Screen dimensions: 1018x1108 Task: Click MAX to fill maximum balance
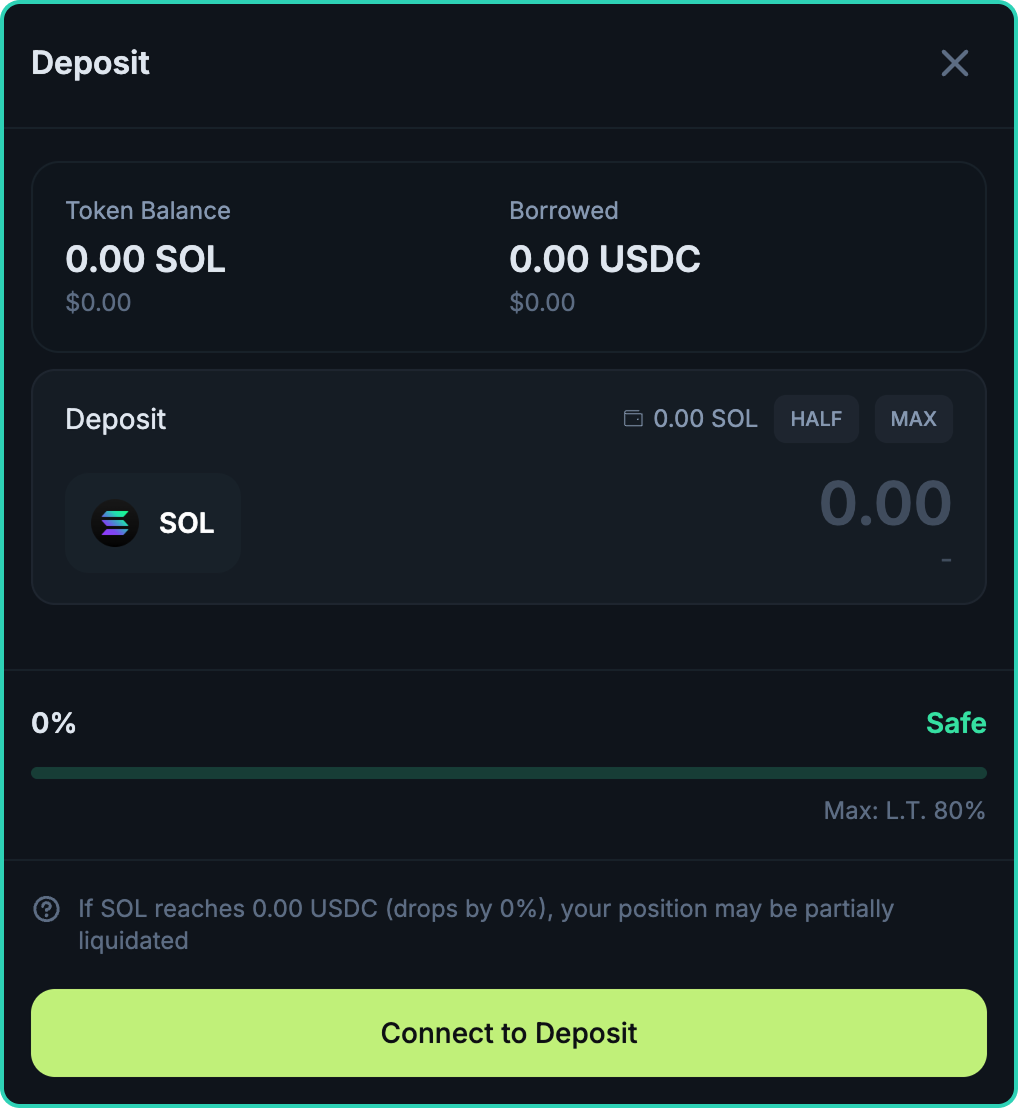pyautogui.click(x=913, y=418)
